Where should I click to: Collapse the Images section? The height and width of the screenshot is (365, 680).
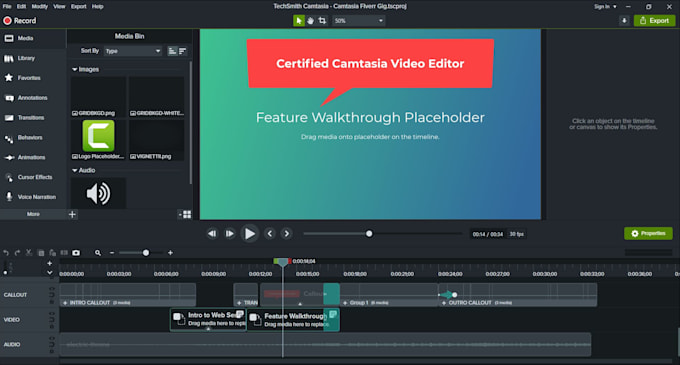coord(75,69)
